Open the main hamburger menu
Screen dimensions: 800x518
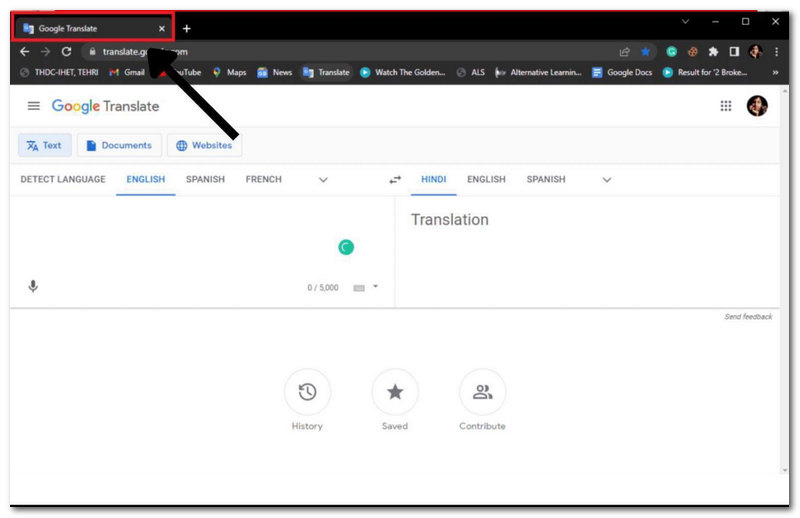[x=34, y=106]
